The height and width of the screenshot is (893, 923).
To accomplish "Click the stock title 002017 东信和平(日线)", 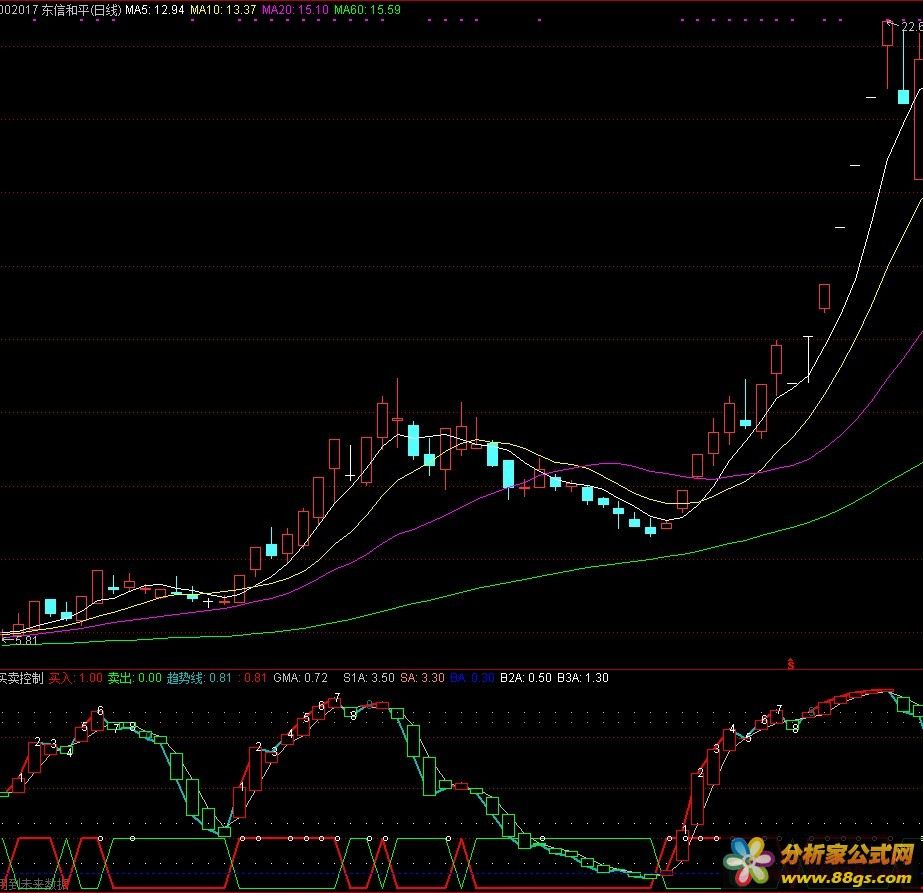I will 60,10.
